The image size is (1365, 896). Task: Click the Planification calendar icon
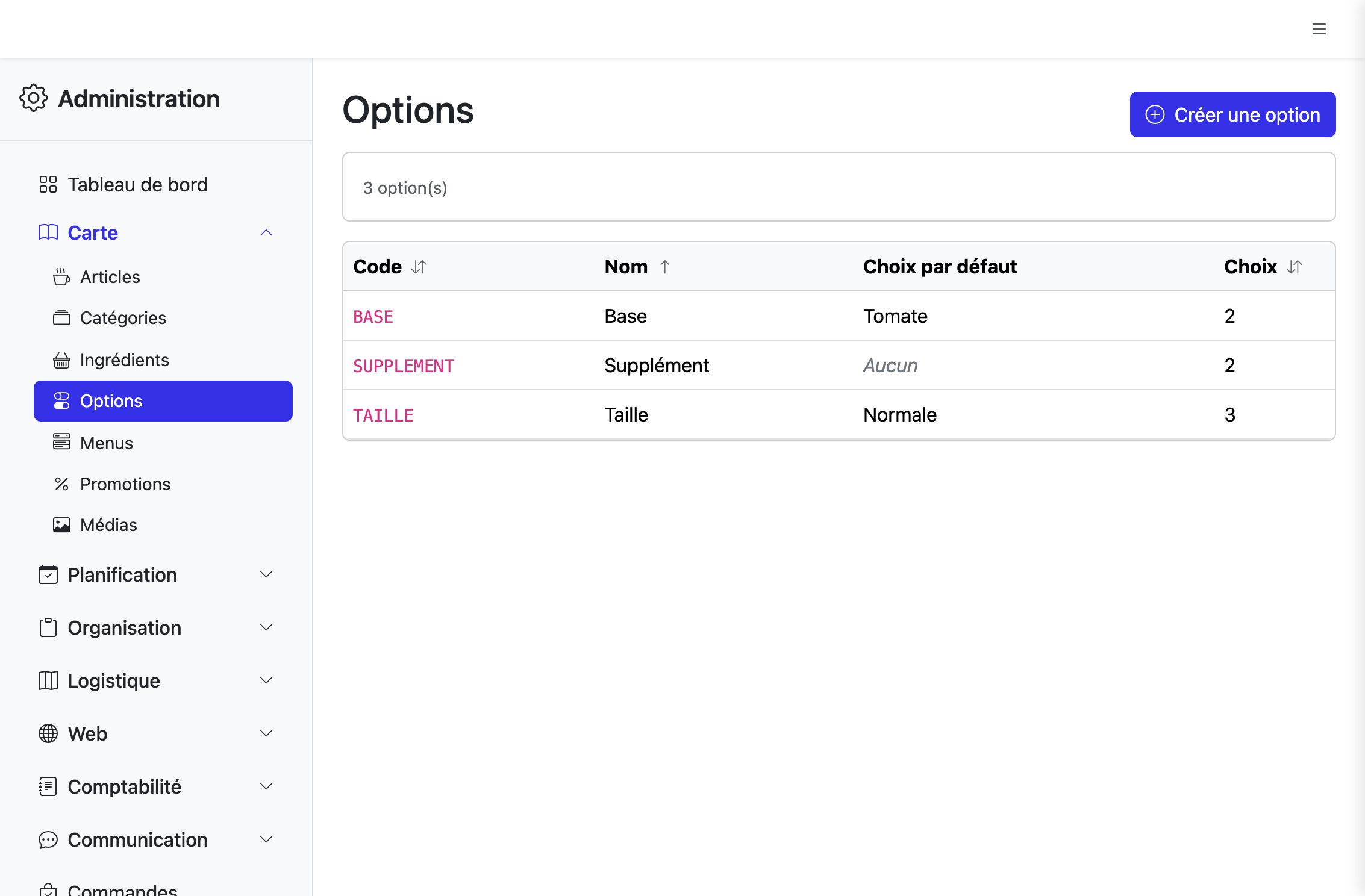48,574
